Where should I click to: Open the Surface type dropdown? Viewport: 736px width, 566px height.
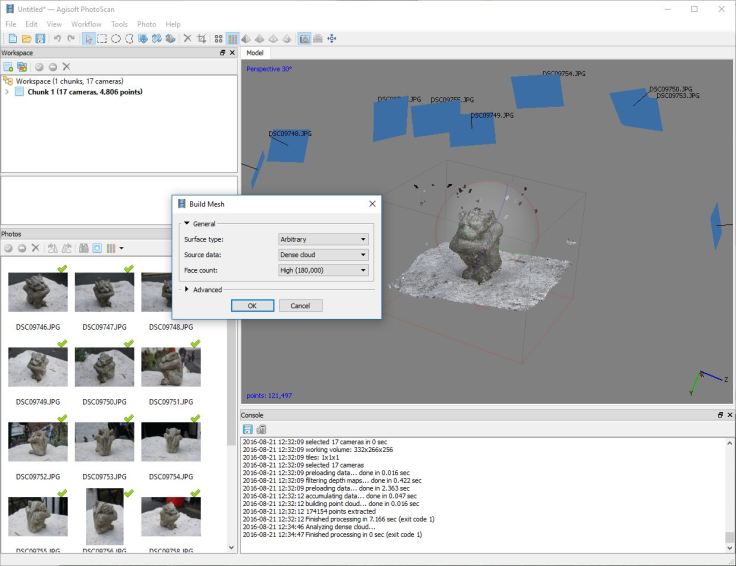coord(323,239)
